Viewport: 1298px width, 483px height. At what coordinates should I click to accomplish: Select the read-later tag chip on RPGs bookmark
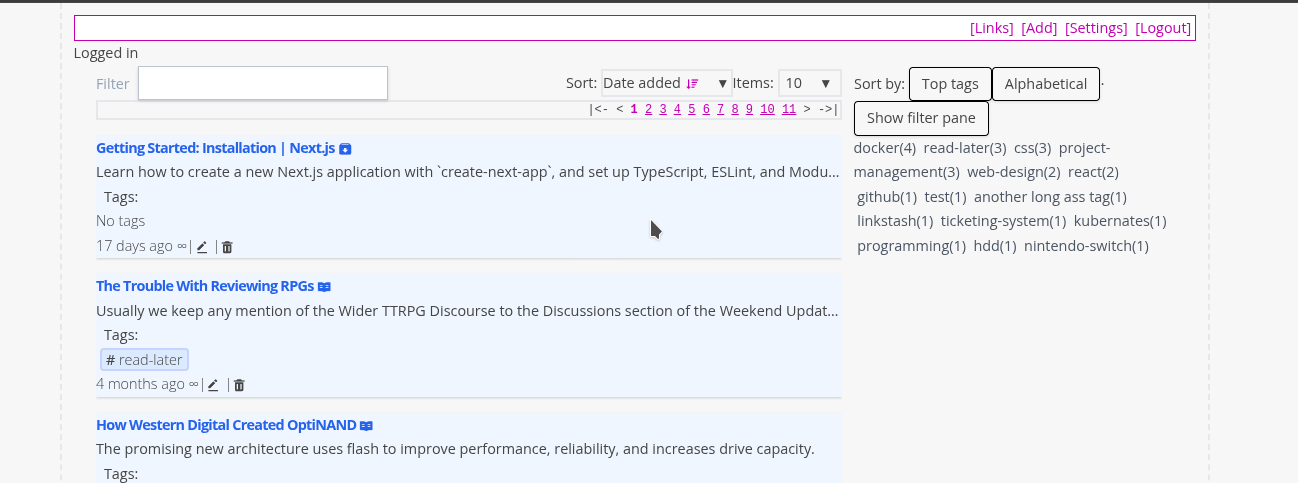point(145,360)
